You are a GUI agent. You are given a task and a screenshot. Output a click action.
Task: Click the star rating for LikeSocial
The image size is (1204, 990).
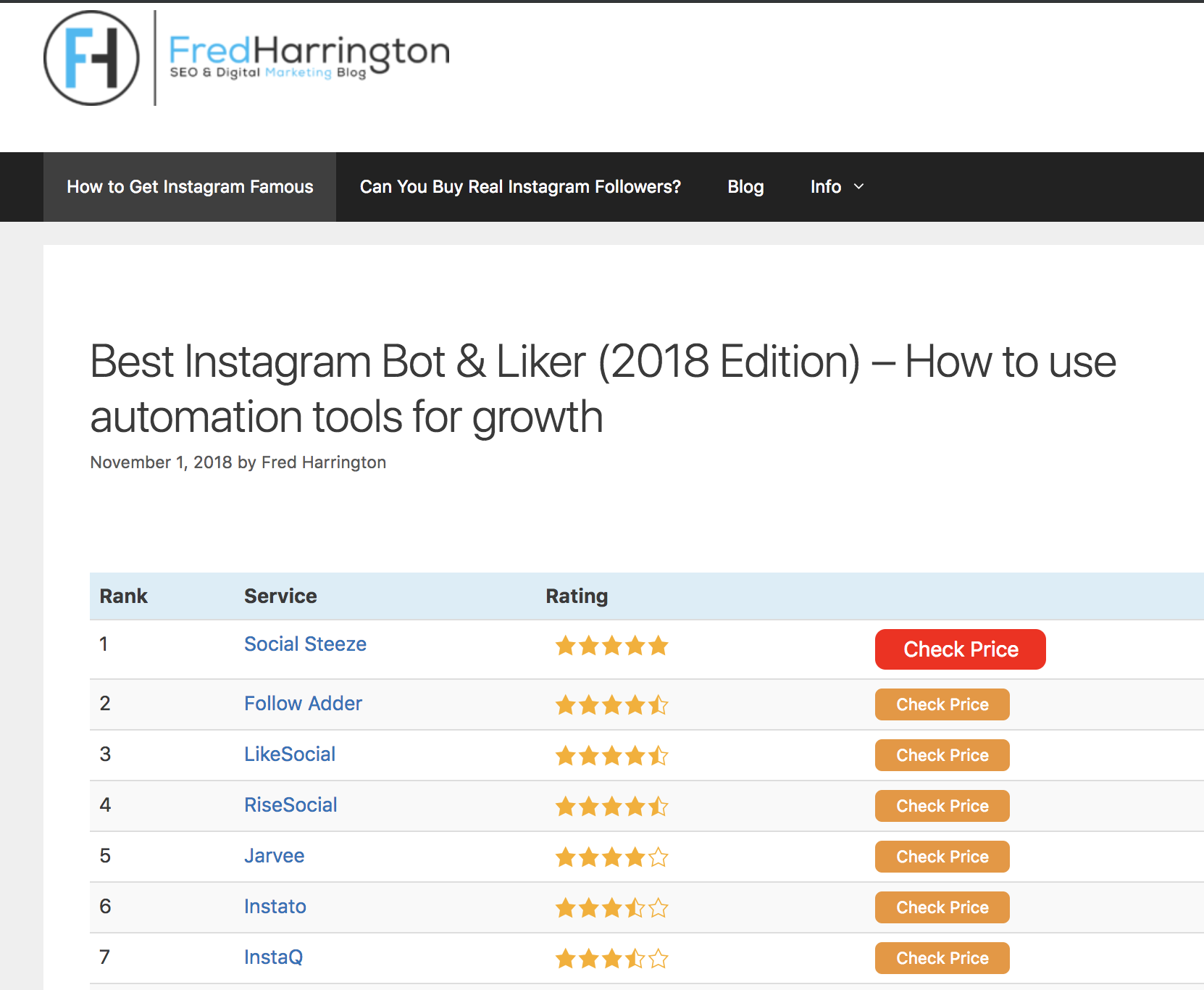point(612,756)
